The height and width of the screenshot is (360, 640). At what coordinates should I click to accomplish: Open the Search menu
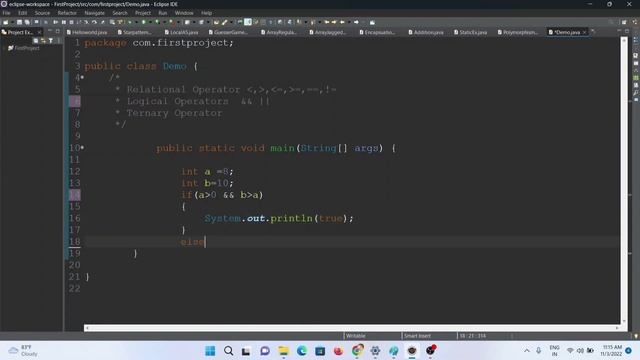[x=120, y=13]
